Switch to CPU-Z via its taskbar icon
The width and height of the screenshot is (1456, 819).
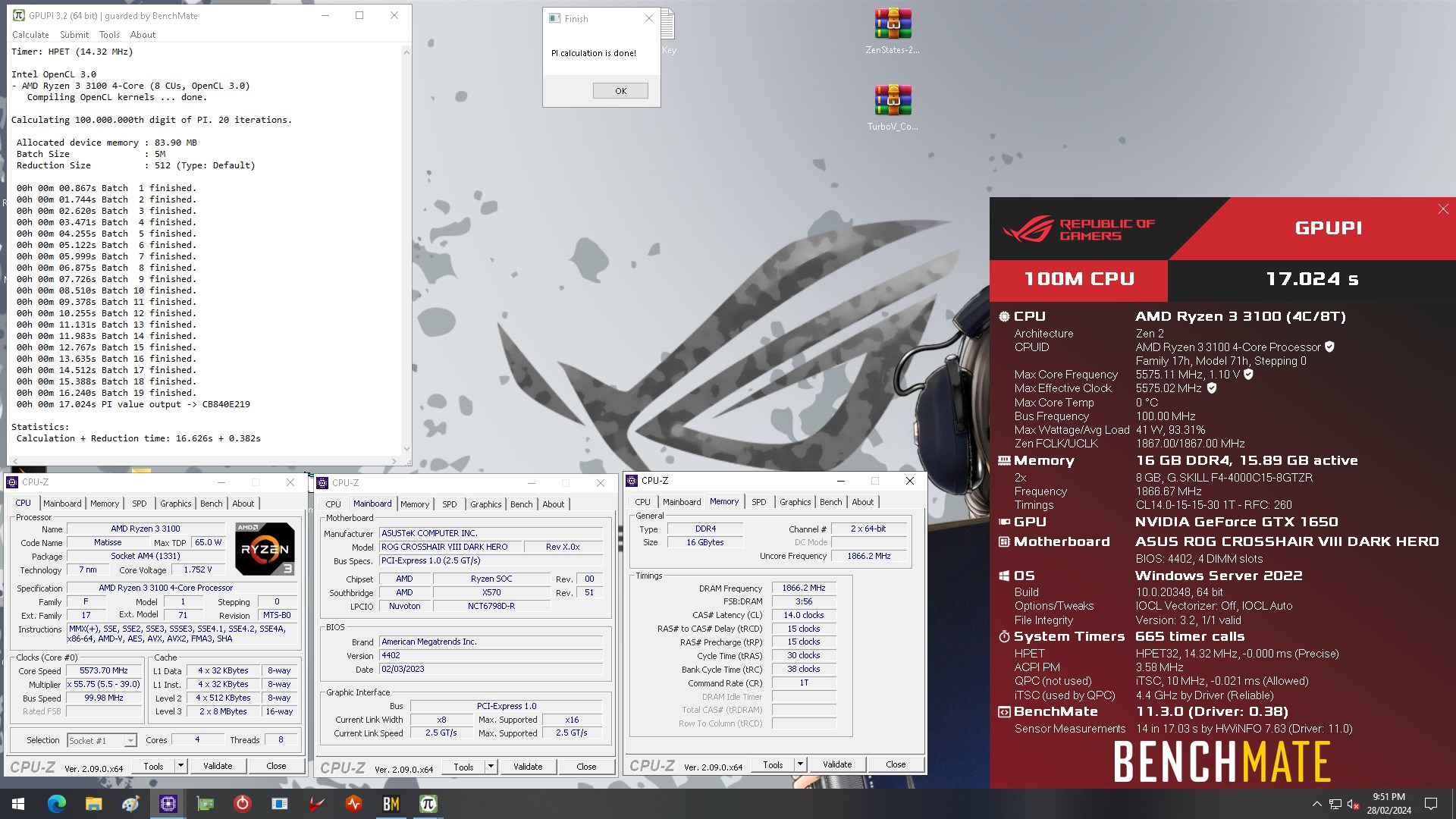coord(168,804)
